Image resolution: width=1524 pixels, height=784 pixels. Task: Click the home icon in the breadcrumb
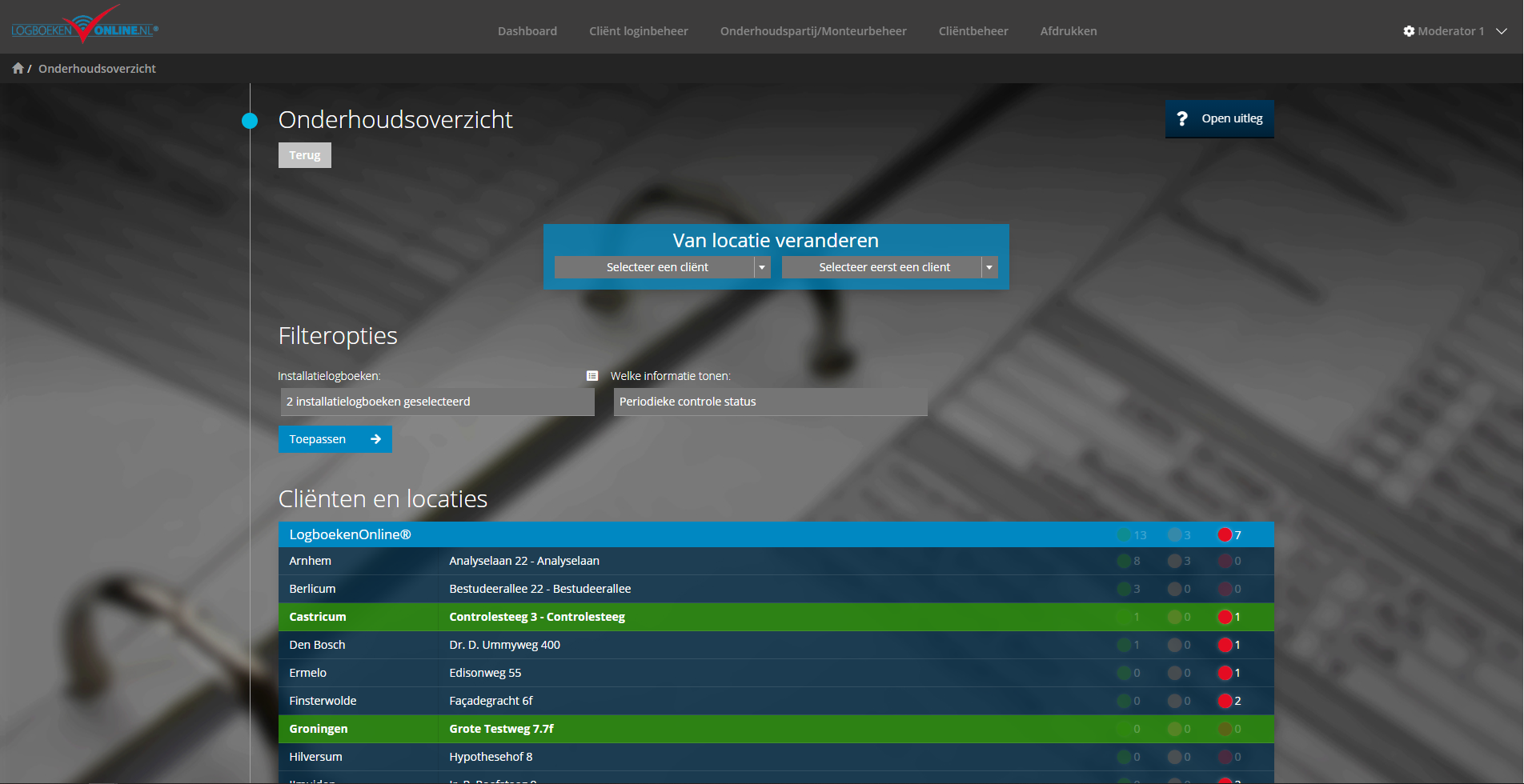(x=18, y=68)
